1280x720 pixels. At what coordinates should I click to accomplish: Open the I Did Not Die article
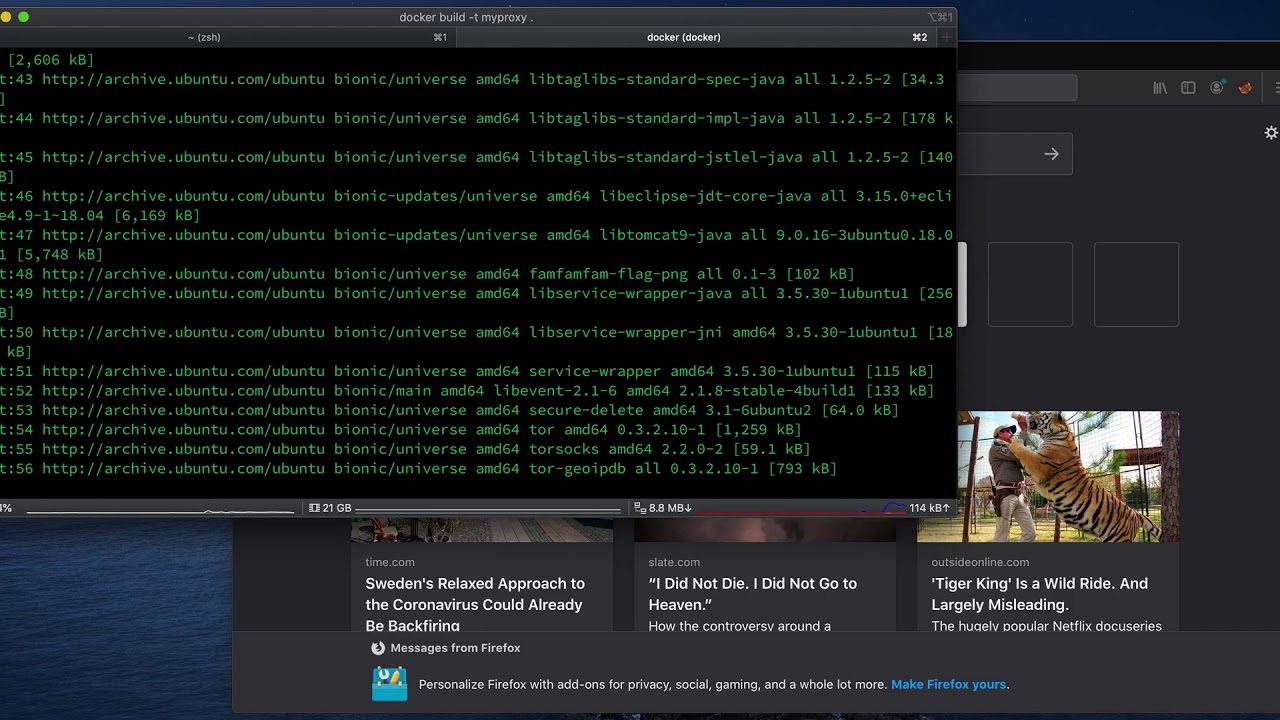coord(753,594)
